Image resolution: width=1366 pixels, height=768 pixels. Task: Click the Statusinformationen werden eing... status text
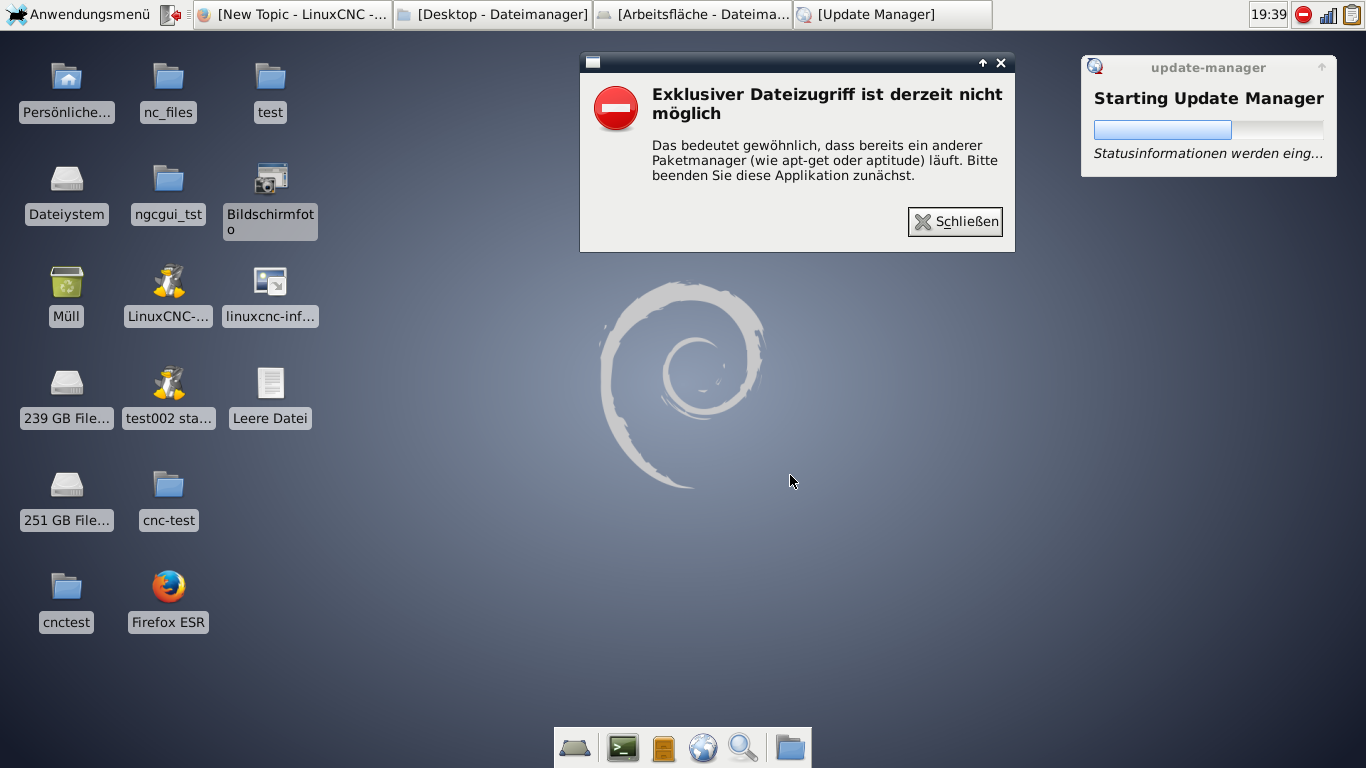click(x=1208, y=154)
